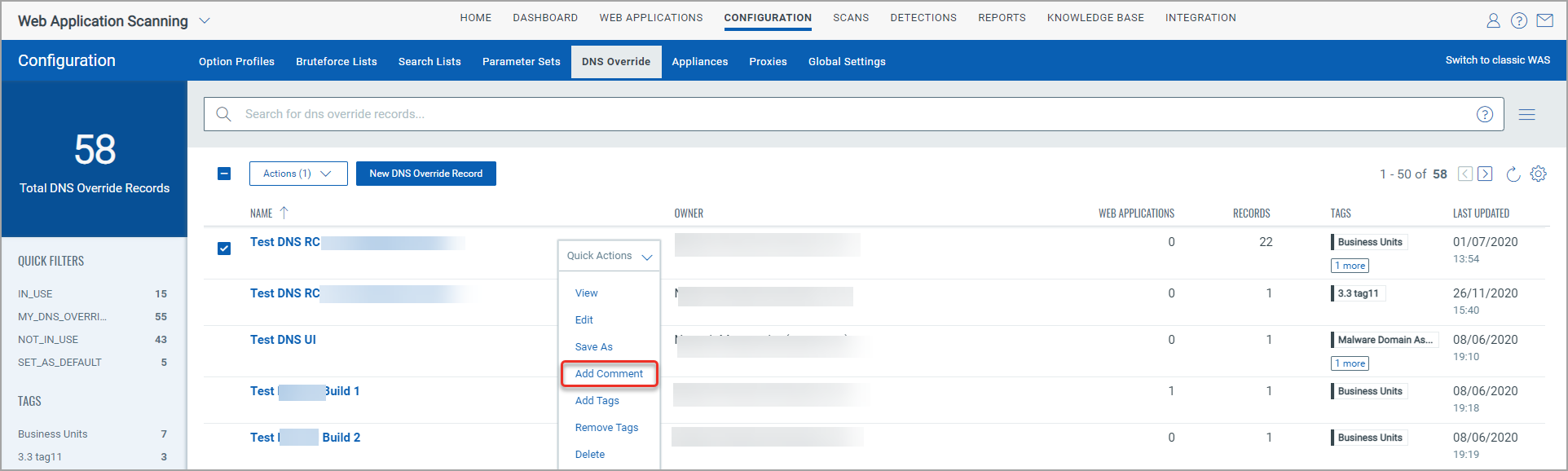Open SCANS in top navigation
This screenshot has width=1568, height=471.
(851, 18)
